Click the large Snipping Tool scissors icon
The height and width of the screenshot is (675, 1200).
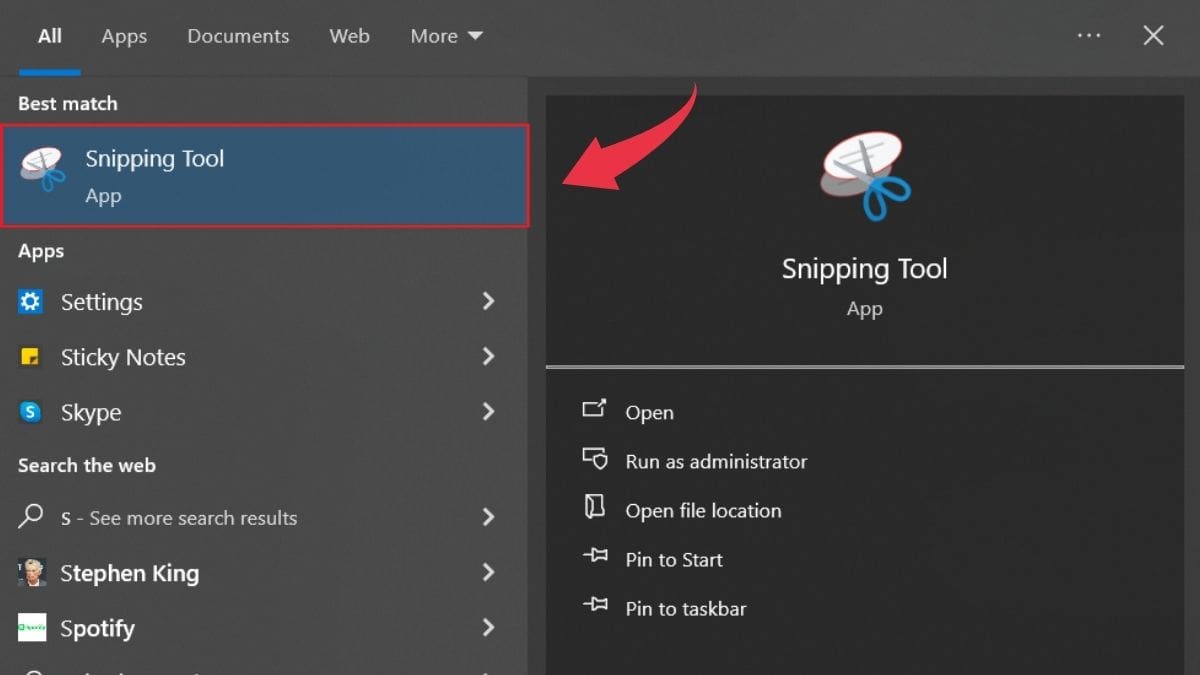coord(864,176)
